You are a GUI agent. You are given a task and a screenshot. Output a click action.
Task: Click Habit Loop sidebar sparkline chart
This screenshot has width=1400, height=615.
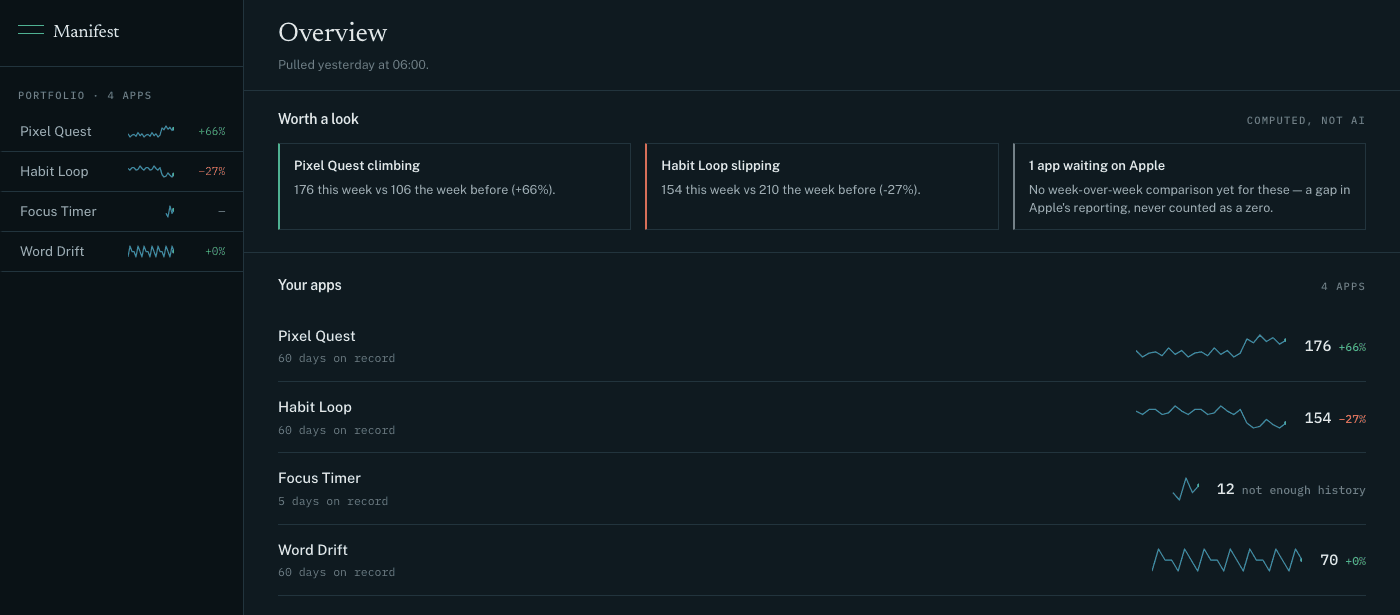(151, 171)
